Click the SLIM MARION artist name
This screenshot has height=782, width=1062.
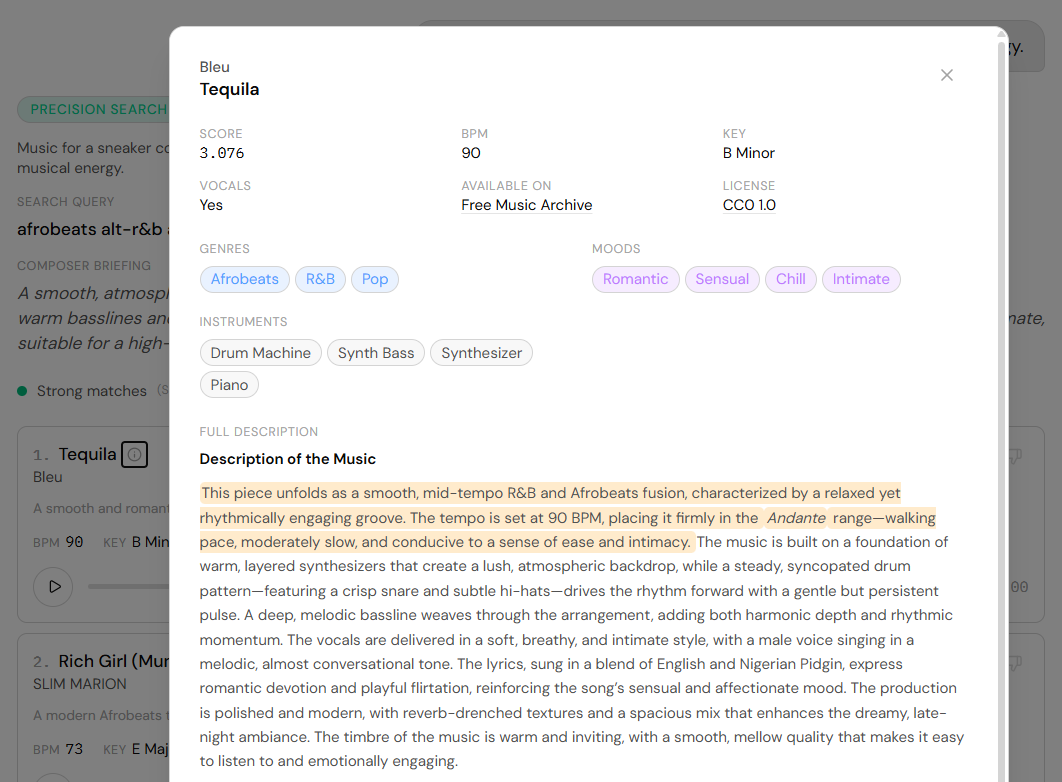[80, 684]
